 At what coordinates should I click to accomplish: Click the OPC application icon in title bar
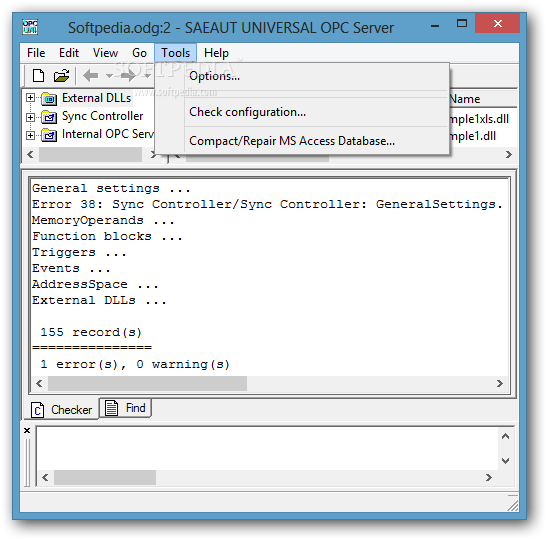coord(30,27)
